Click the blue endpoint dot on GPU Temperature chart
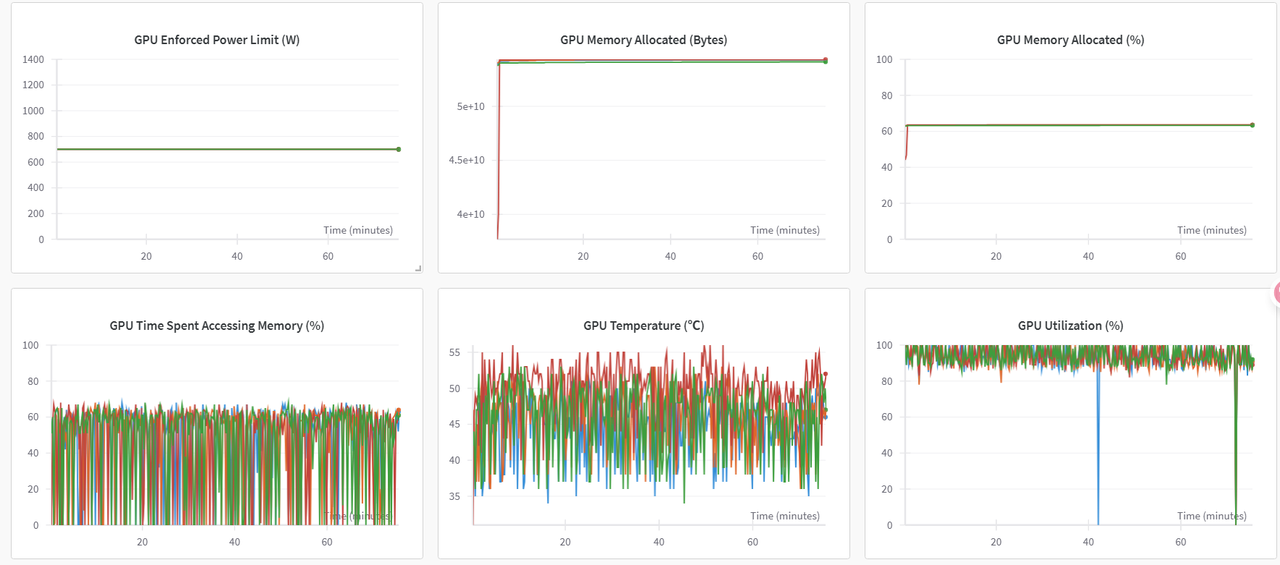The image size is (1280, 565). (x=825, y=416)
